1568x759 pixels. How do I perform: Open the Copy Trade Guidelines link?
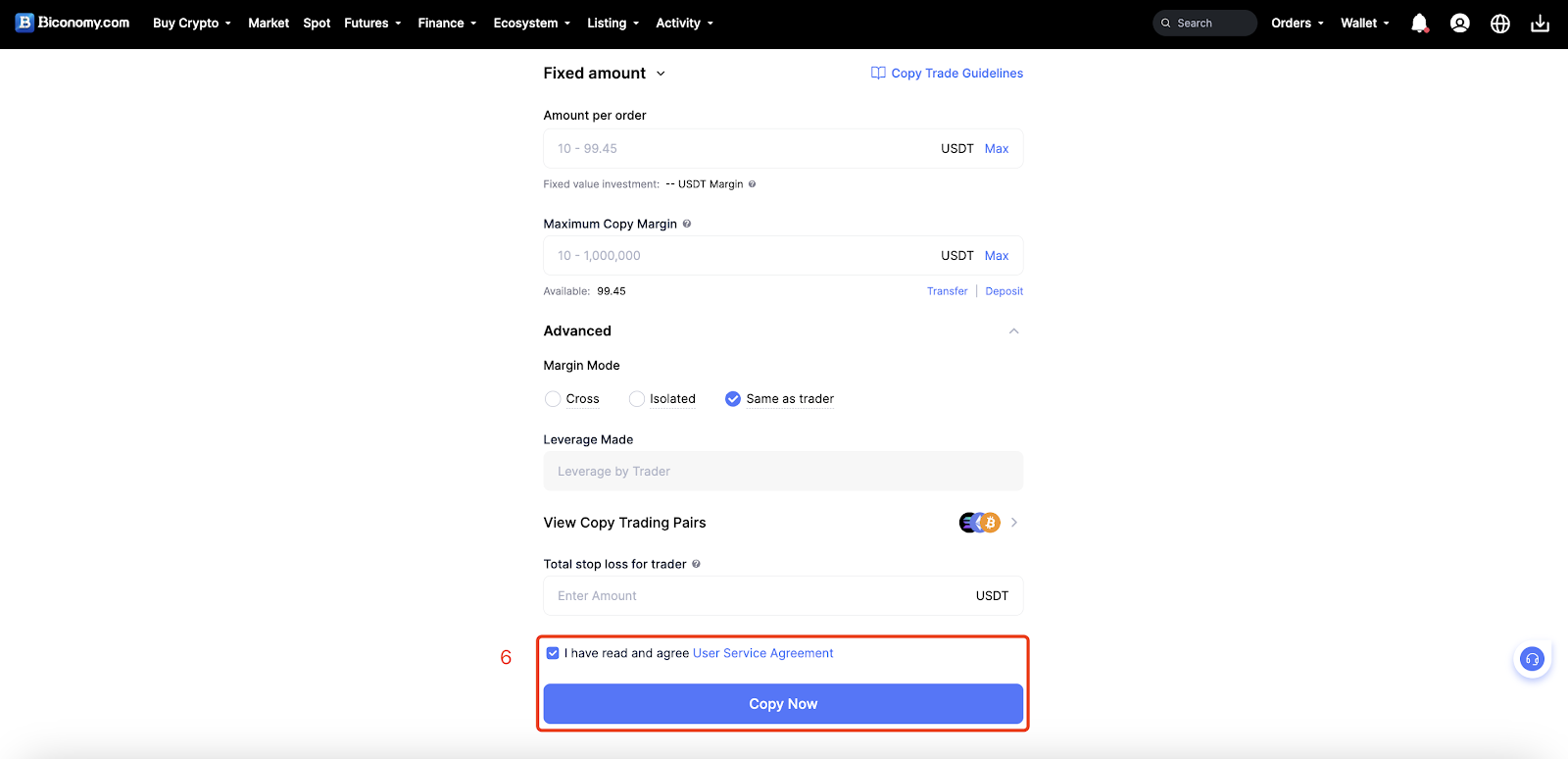[x=947, y=74]
